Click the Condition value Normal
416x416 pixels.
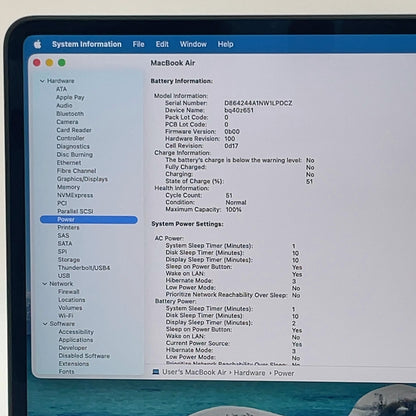click(236, 202)
